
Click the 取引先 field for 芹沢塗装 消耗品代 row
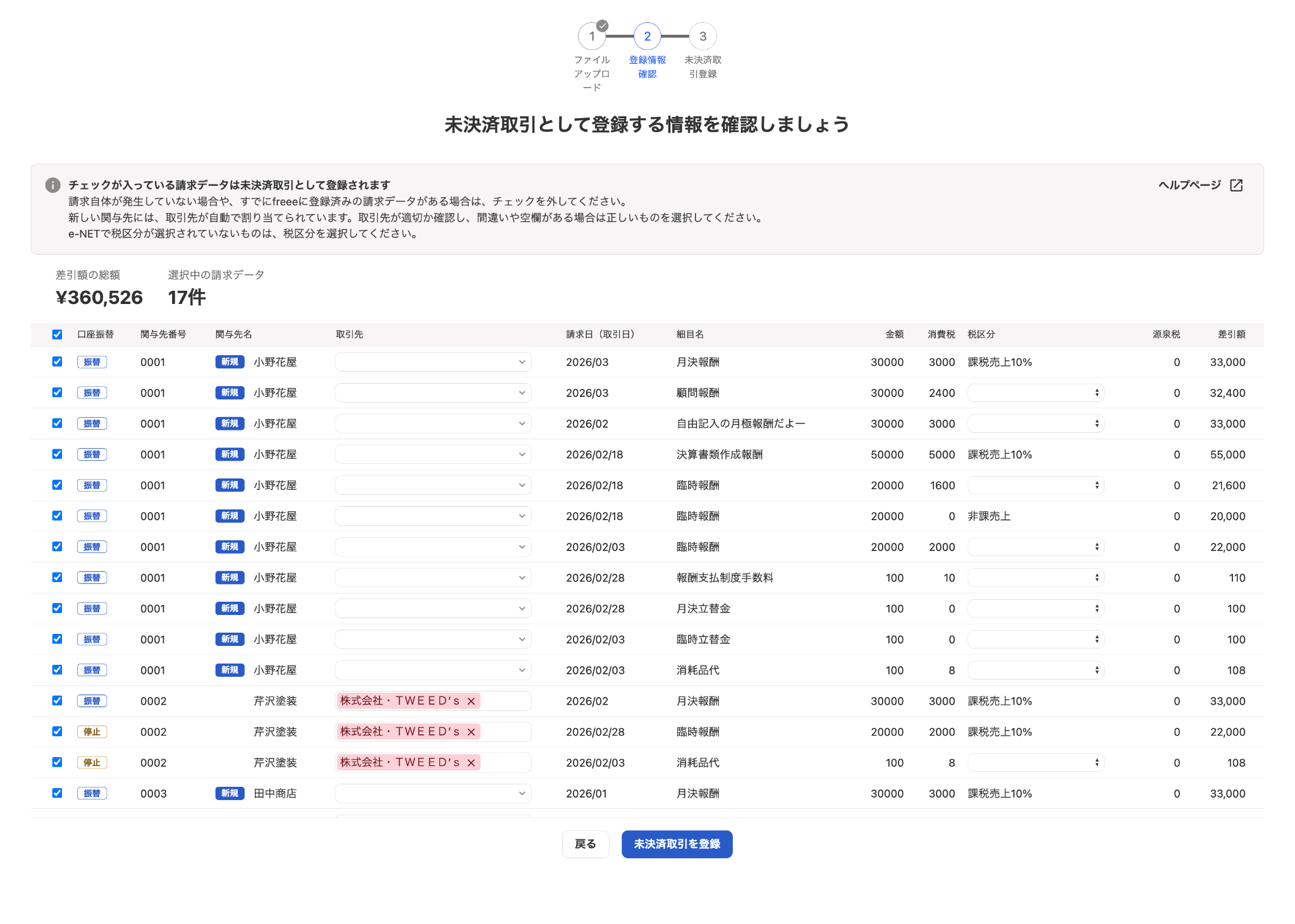point(433,763)
